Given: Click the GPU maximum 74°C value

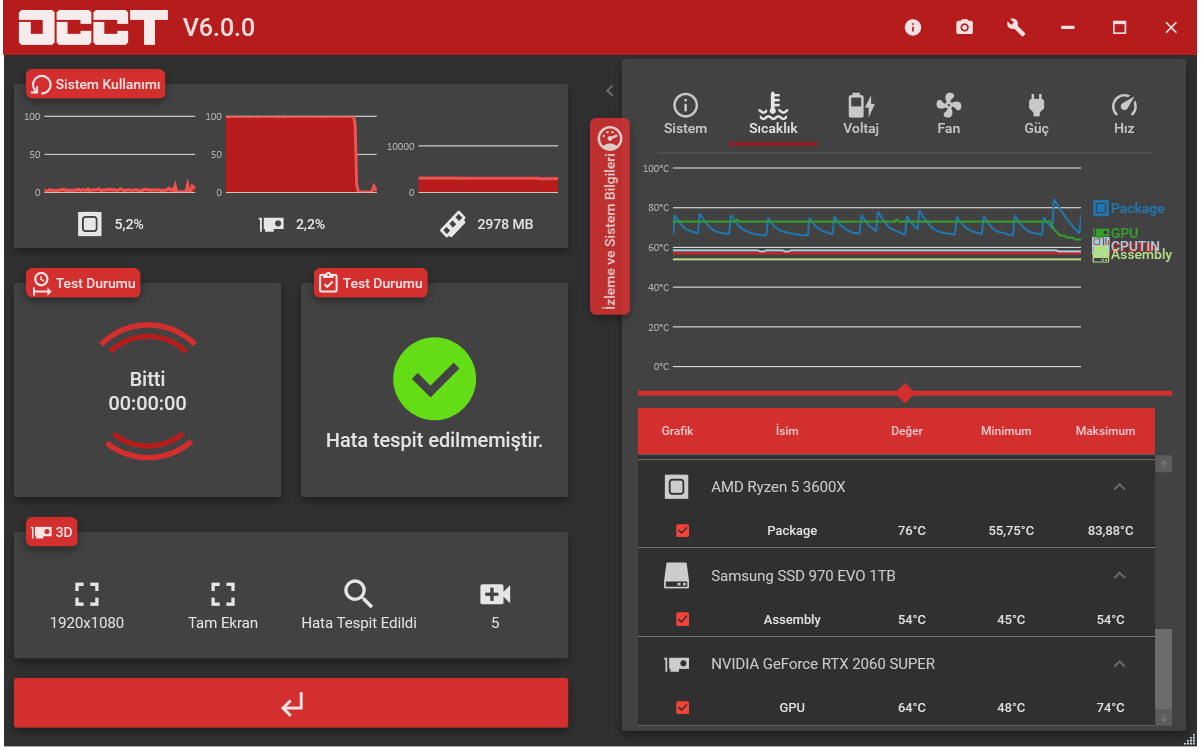Looking at the screenshot, I should (1111, 708).
